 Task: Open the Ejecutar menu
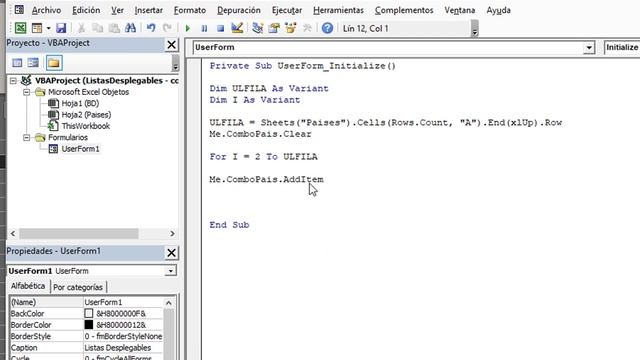287,10
